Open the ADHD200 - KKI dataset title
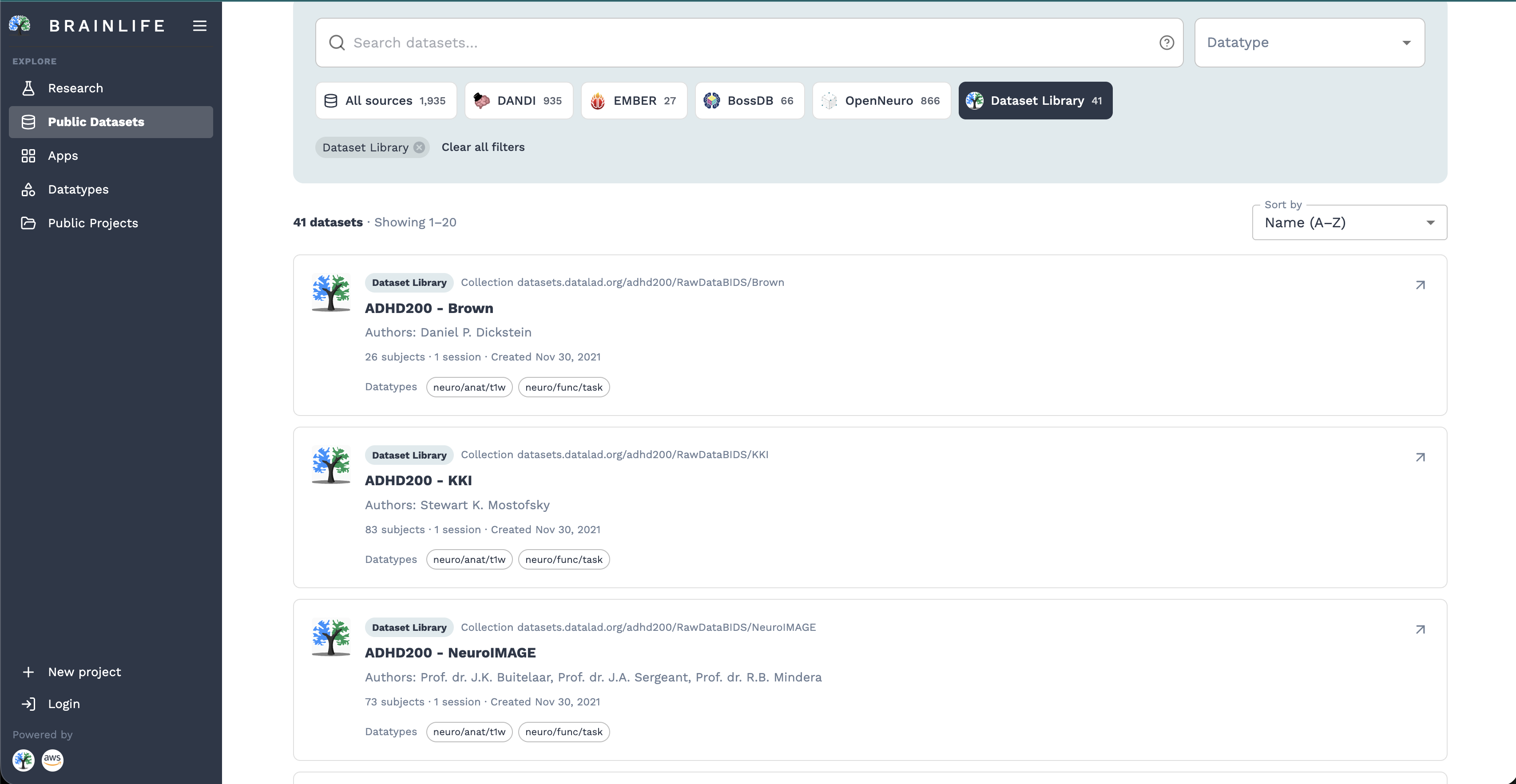Screen dimensions: 1516x784 (x=418, y=480)
